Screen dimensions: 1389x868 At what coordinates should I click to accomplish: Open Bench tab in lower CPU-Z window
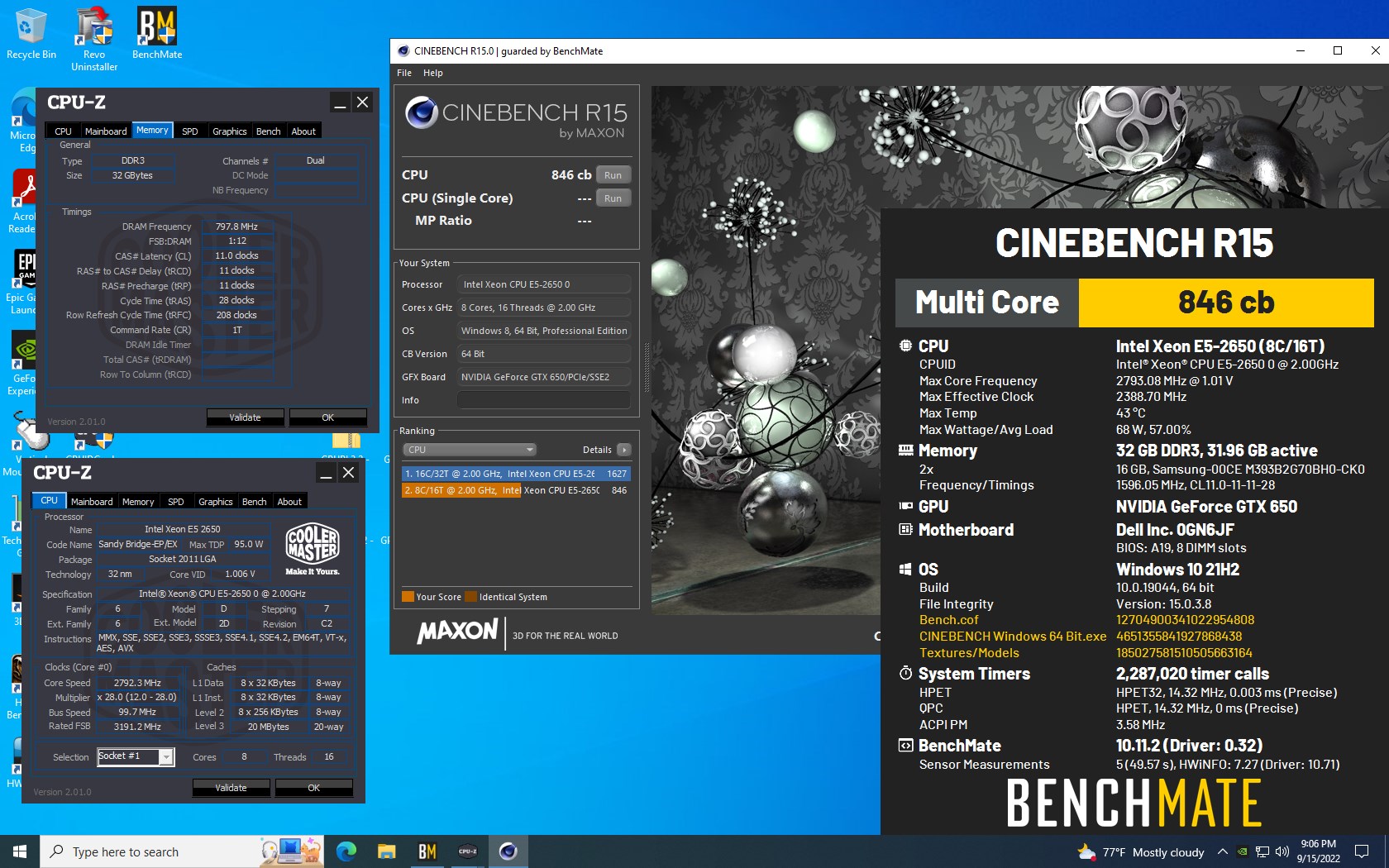click(254, 502)
